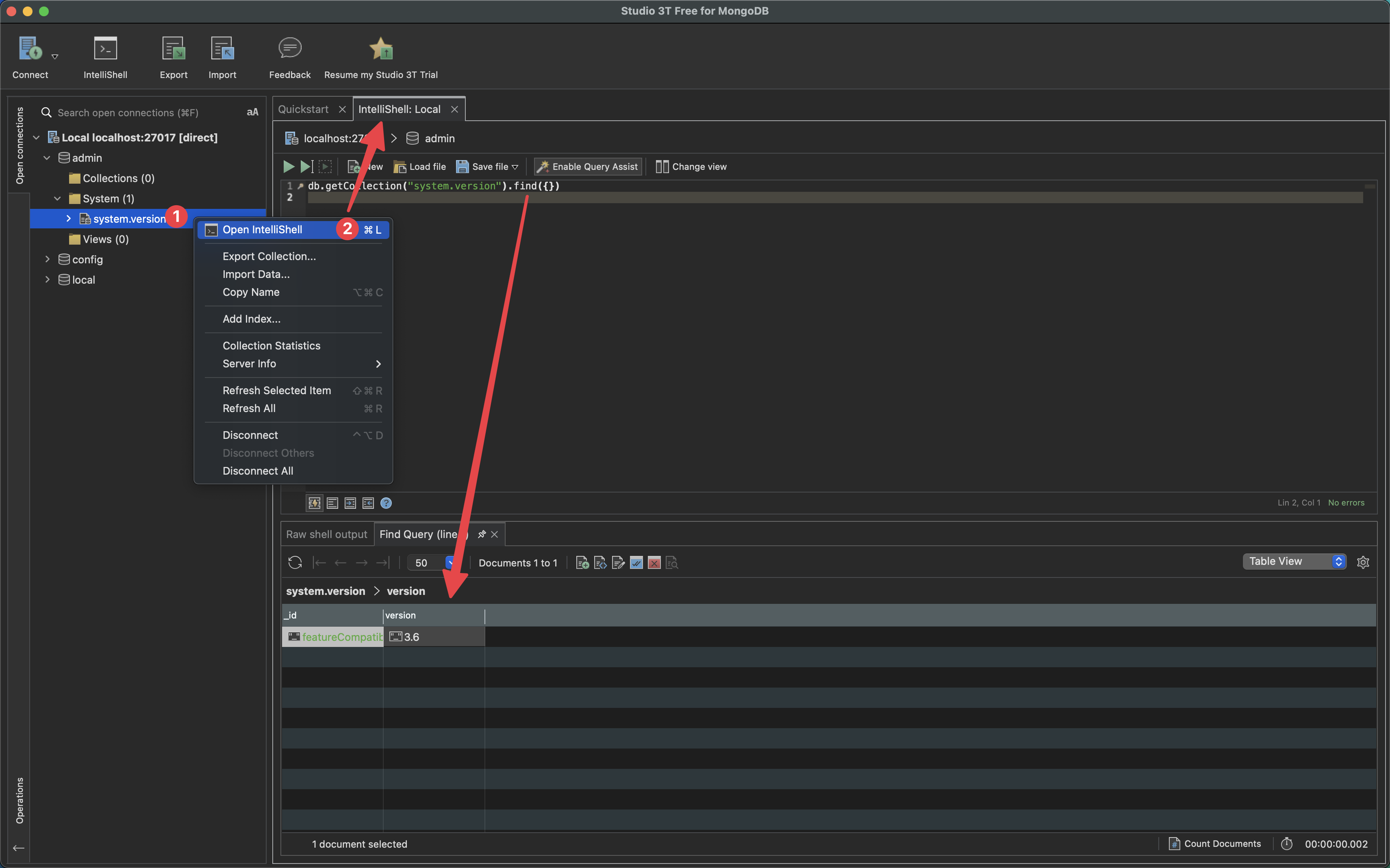Open Collection Statistics from menu
Viewport: 1390px width, 868px height.
pyautogui.click(x=293, y=345)
